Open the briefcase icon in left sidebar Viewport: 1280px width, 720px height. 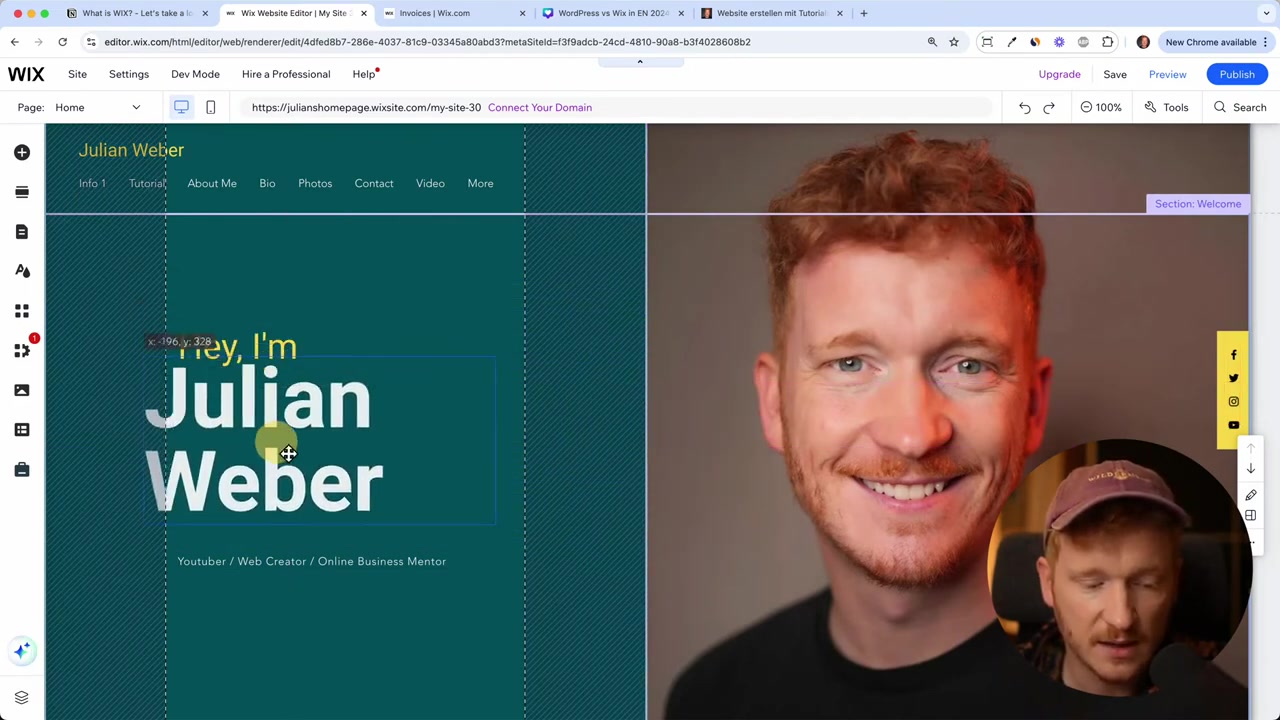pos(22,469)
